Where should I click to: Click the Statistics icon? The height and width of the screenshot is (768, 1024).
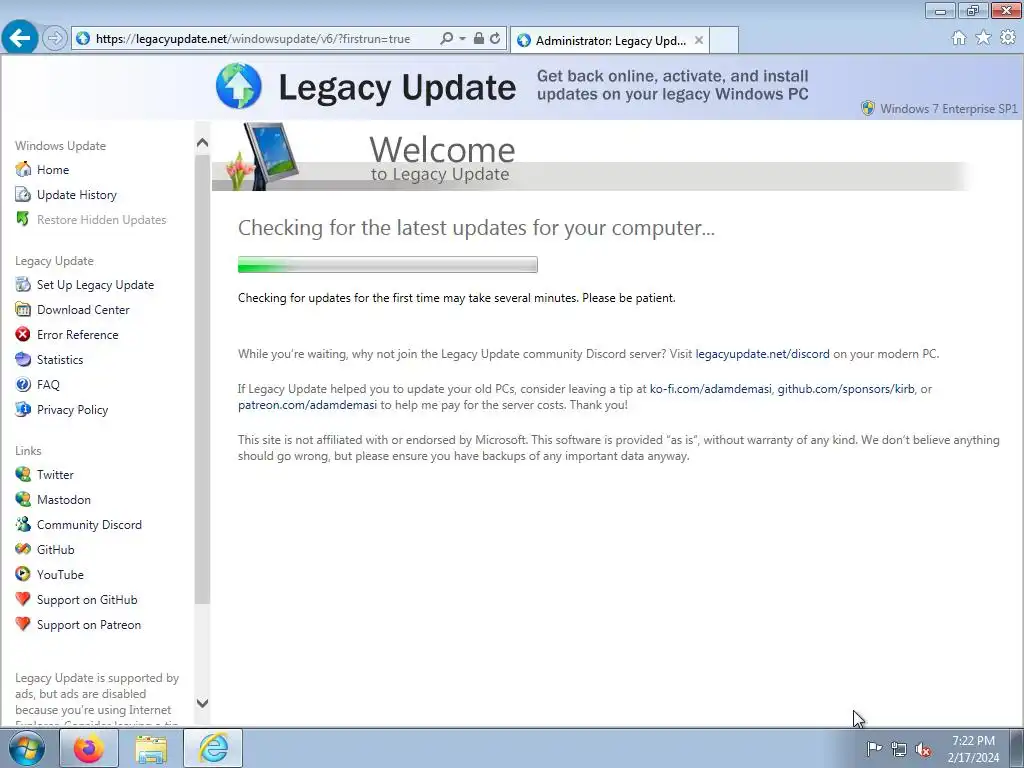click(23, 359)
